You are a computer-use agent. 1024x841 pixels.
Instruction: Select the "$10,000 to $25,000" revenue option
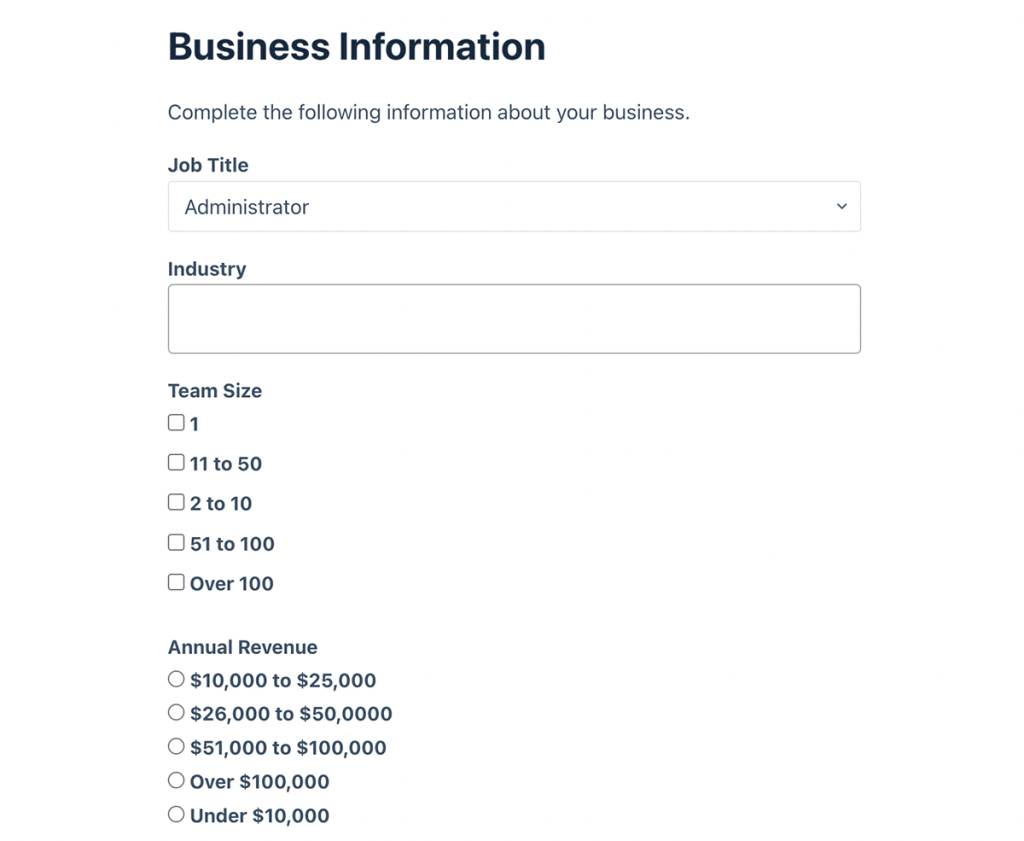(x=176, y=678)
